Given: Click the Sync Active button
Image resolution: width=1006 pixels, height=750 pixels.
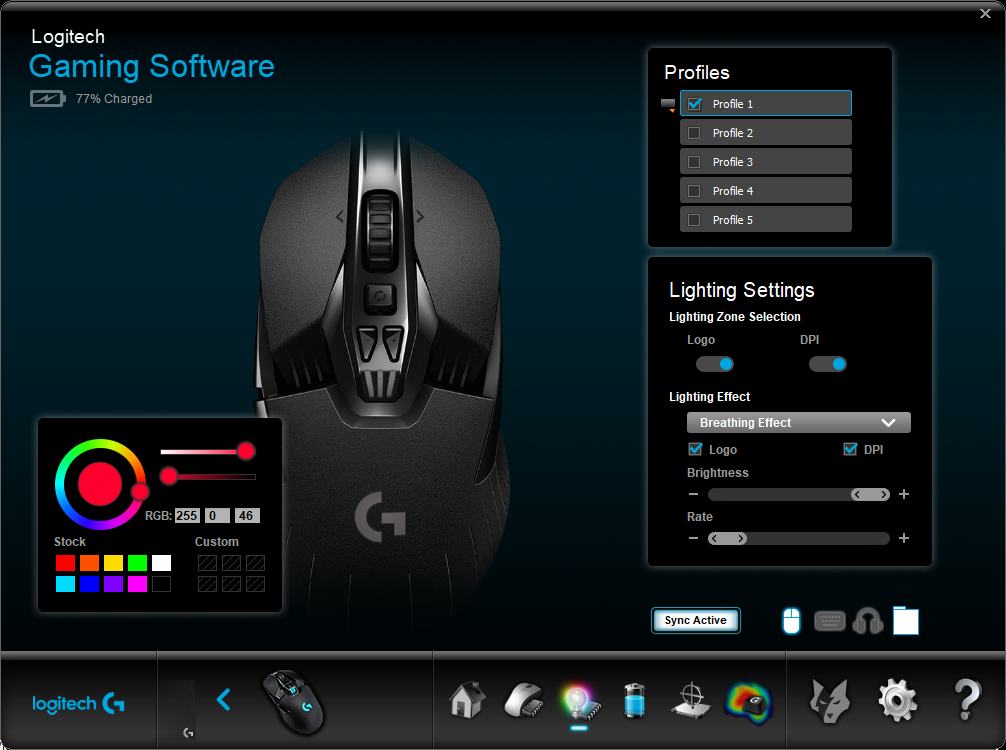Looking at the screenshot, I should (695, 620).
